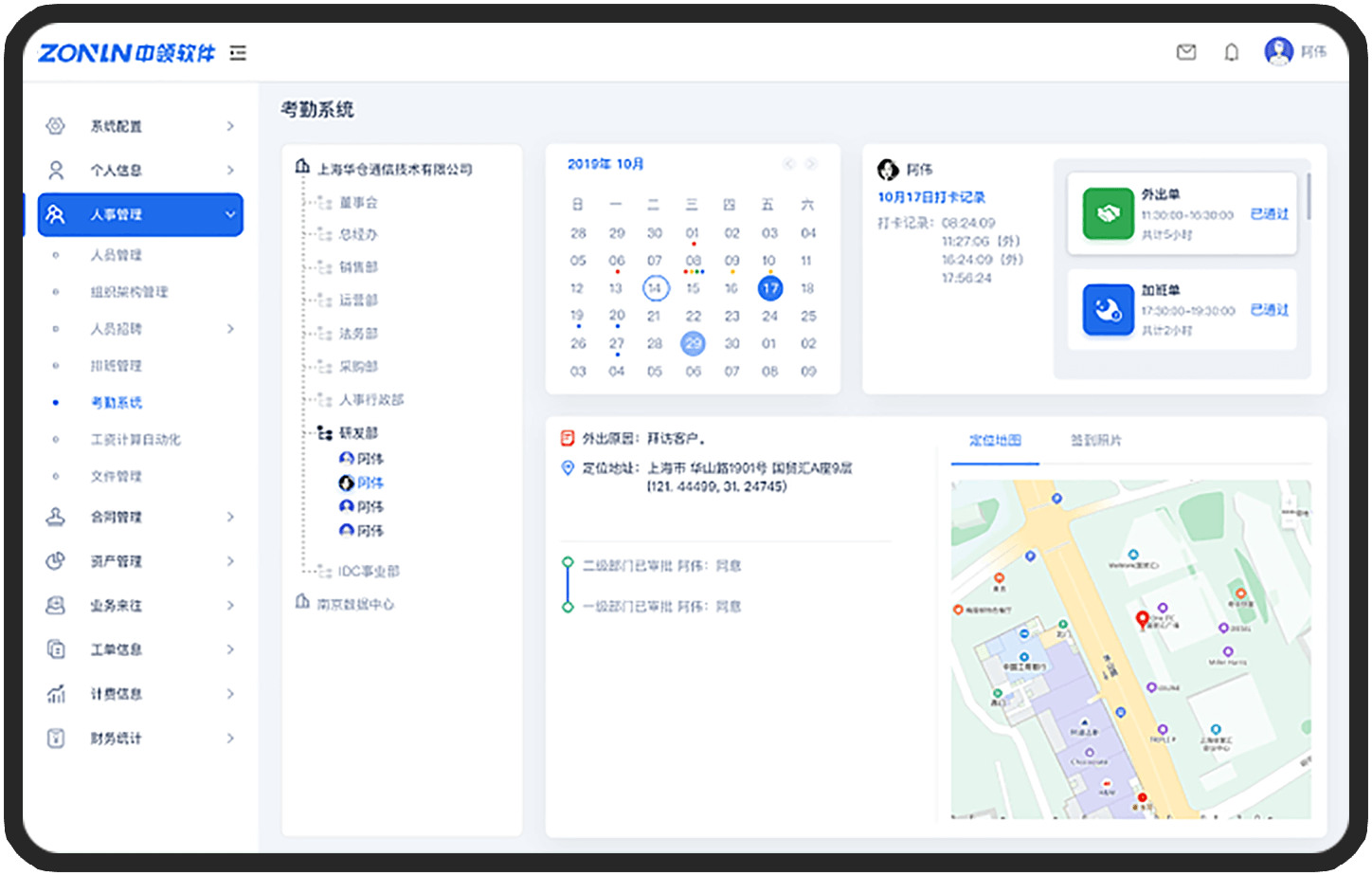Expand the 人员招聘 submenu
The image size is (1372, 876).
click(230, 329)
